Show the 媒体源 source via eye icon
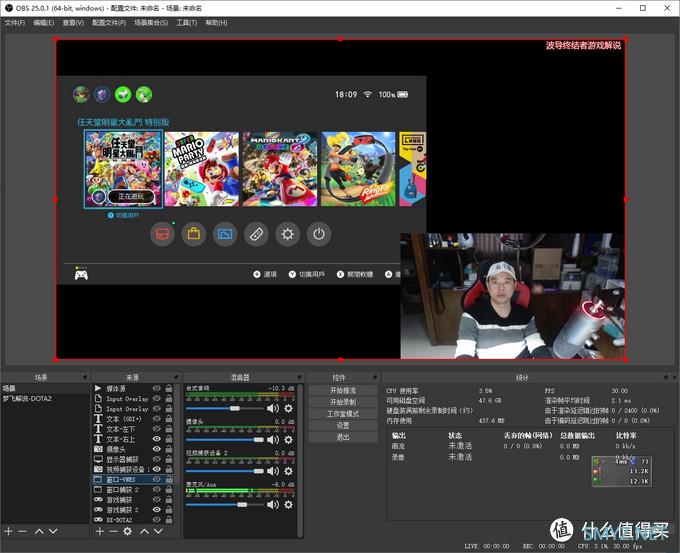 [157, 388]
